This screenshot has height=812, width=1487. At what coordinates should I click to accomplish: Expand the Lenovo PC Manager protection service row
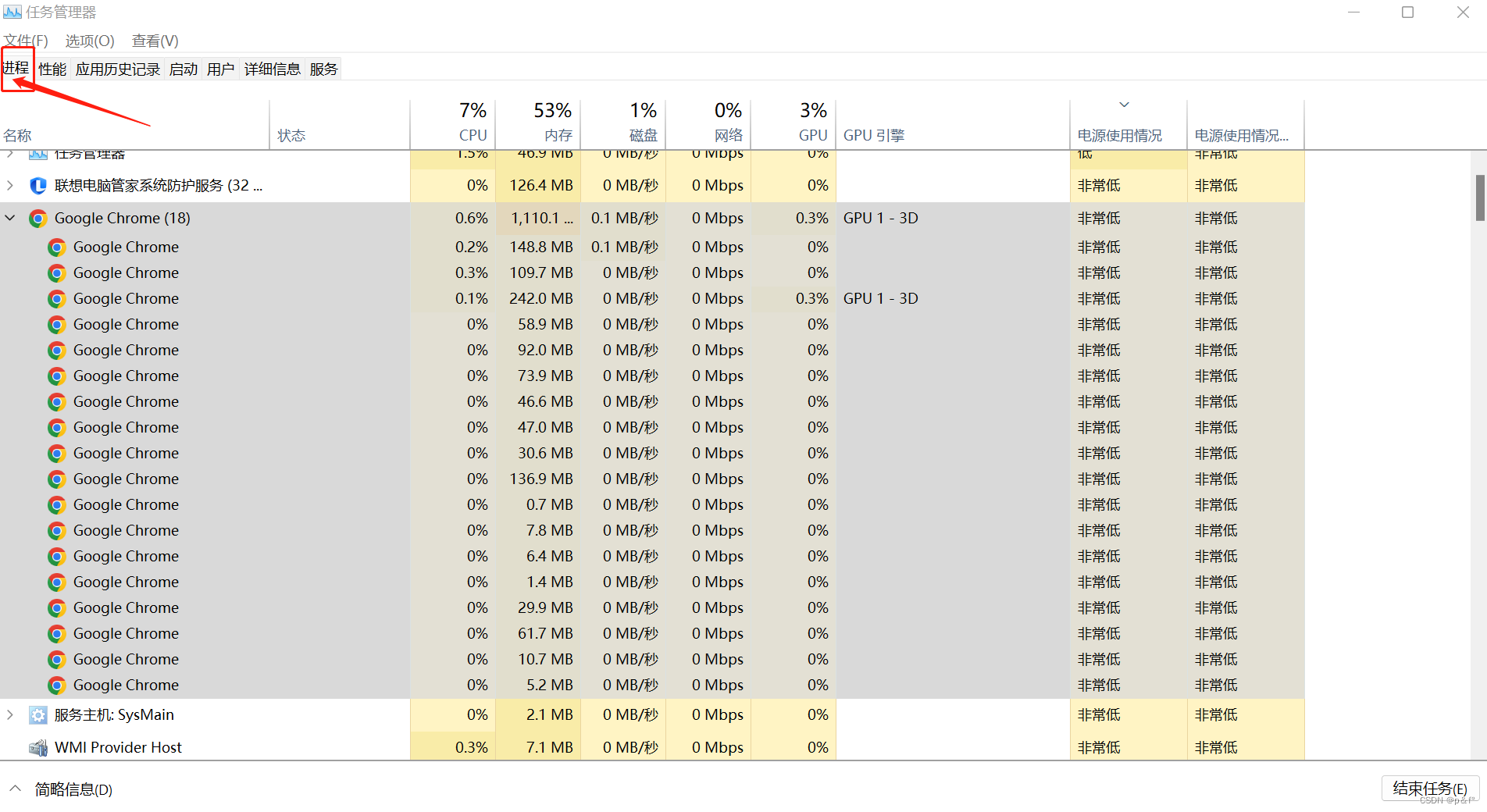pyautogui.click(x=10, y=186)
